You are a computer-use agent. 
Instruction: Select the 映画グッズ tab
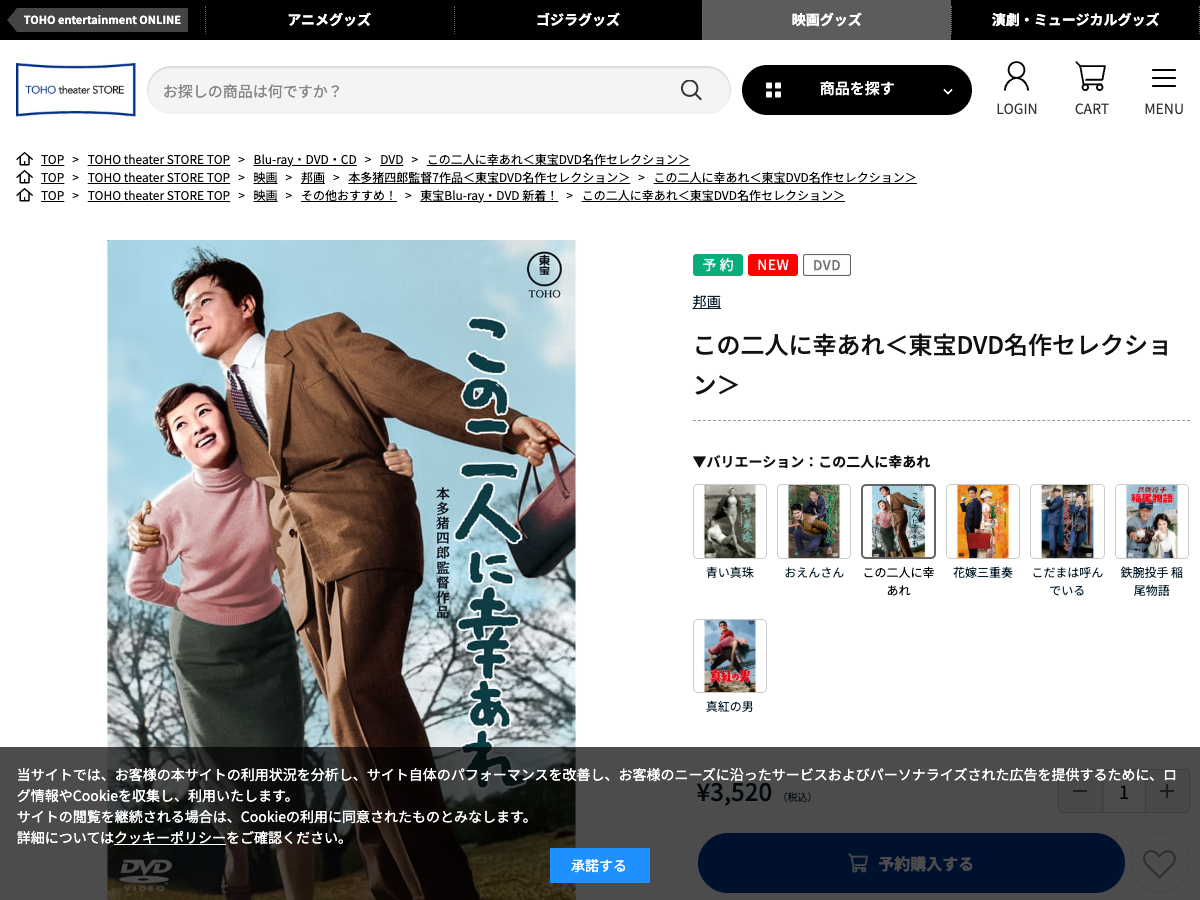click(826, 20)
